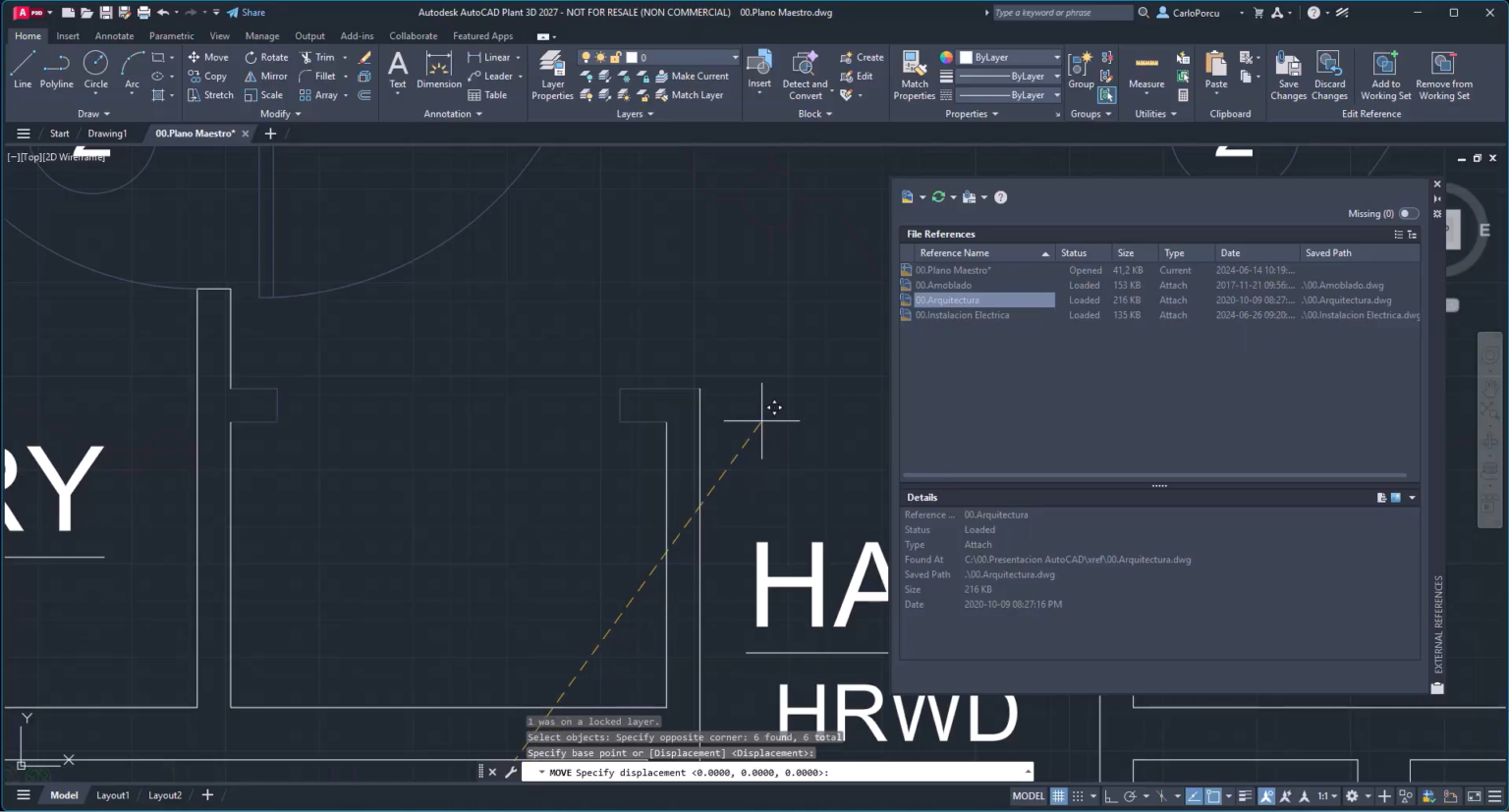Switch to the Manage ribbon tab
Viewport: 1509px width, 812px height.
tap(261, 36)
